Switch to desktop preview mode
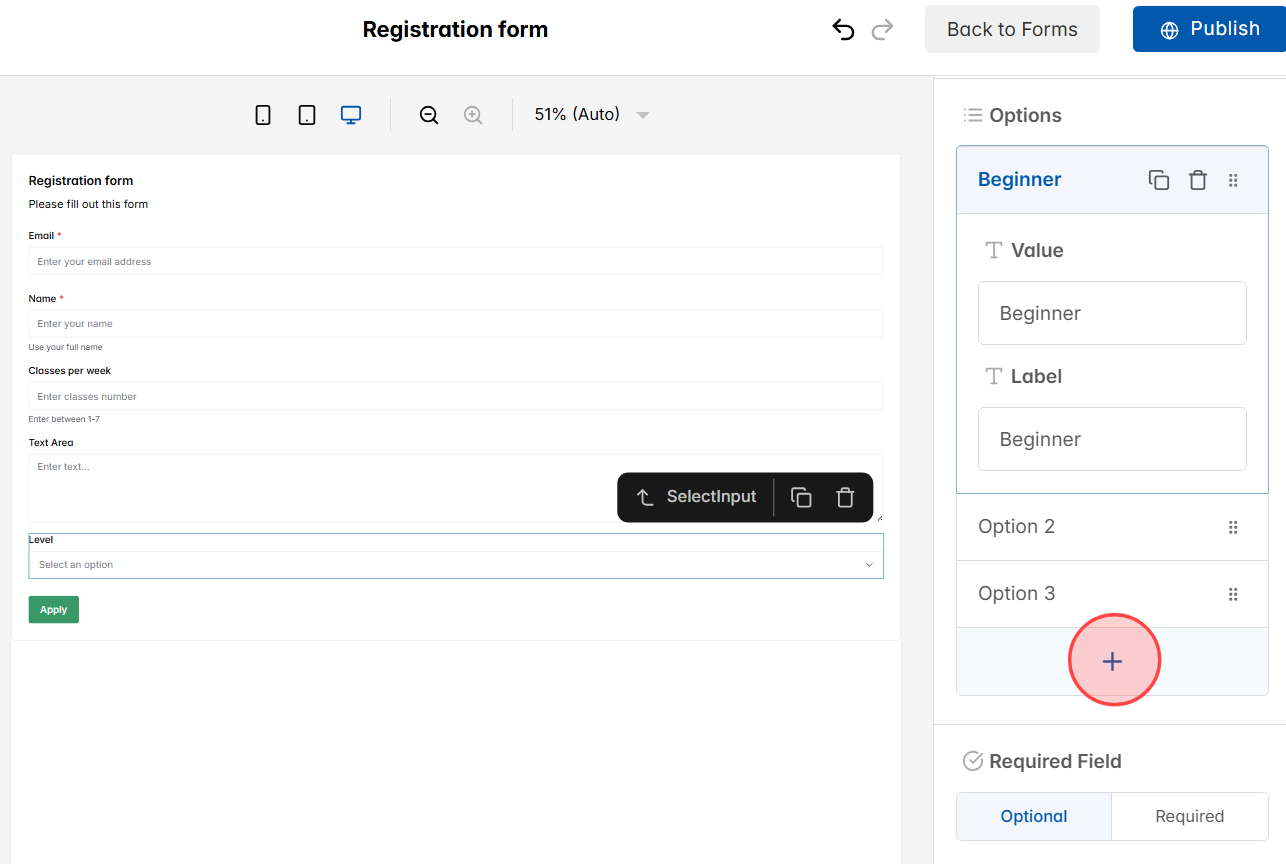This screenshot has height=864, width=1286. (x=350, y=114)
